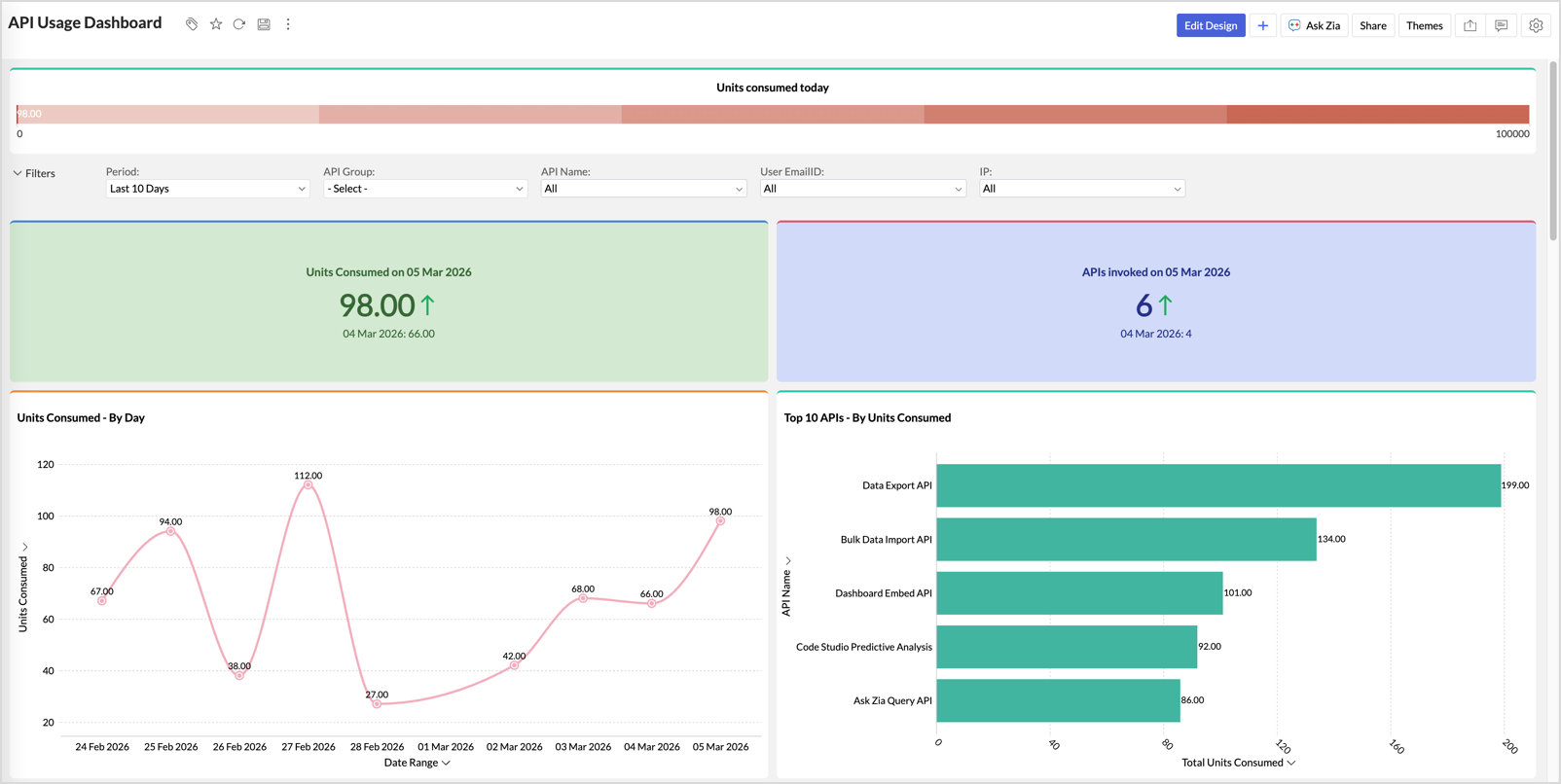Screen dimensions: 1561x784
Task: Open the Themes menu
Action: pyautogui.click(x=1424, y=25)
